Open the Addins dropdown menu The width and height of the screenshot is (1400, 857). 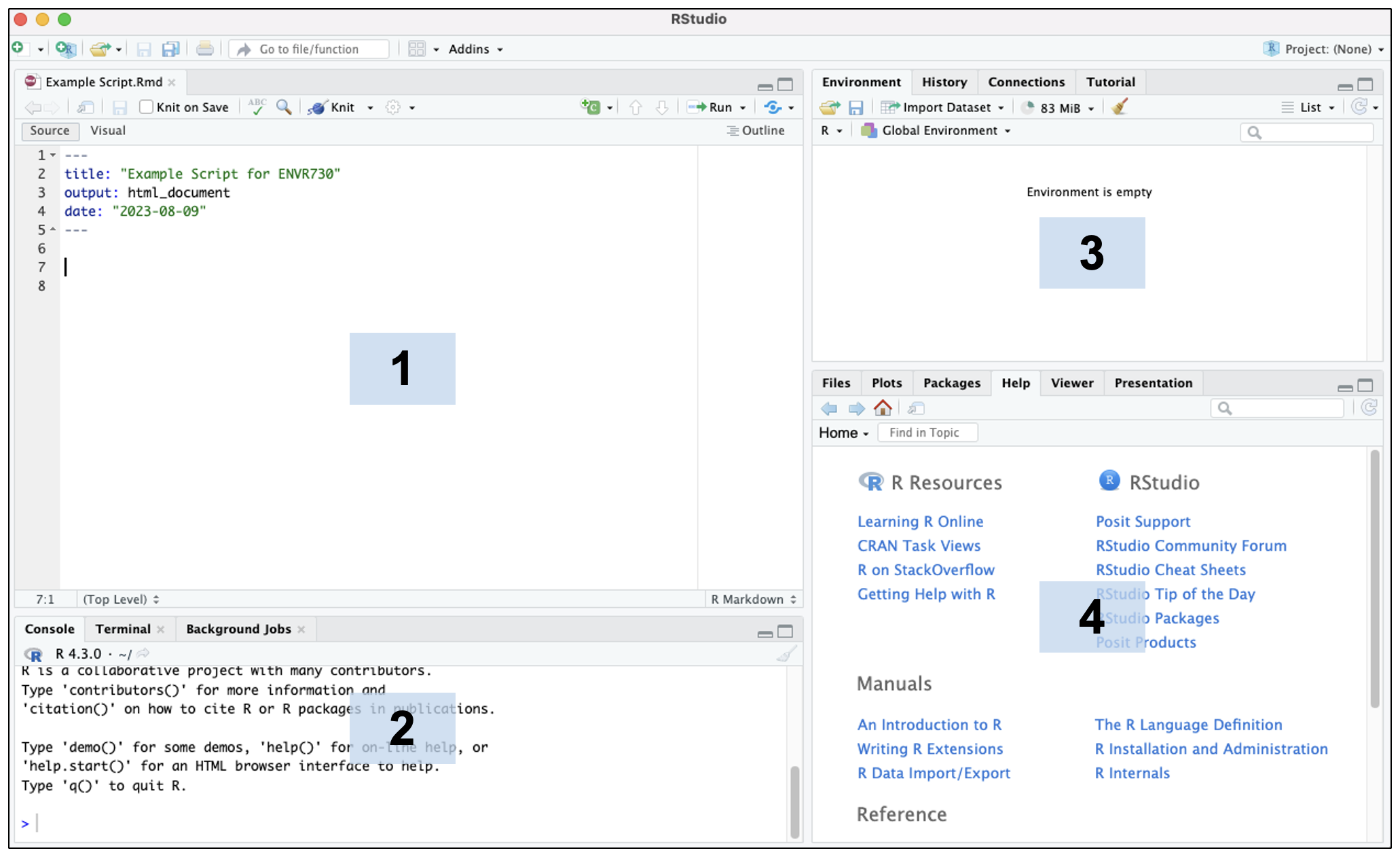[x=475, y=49]
